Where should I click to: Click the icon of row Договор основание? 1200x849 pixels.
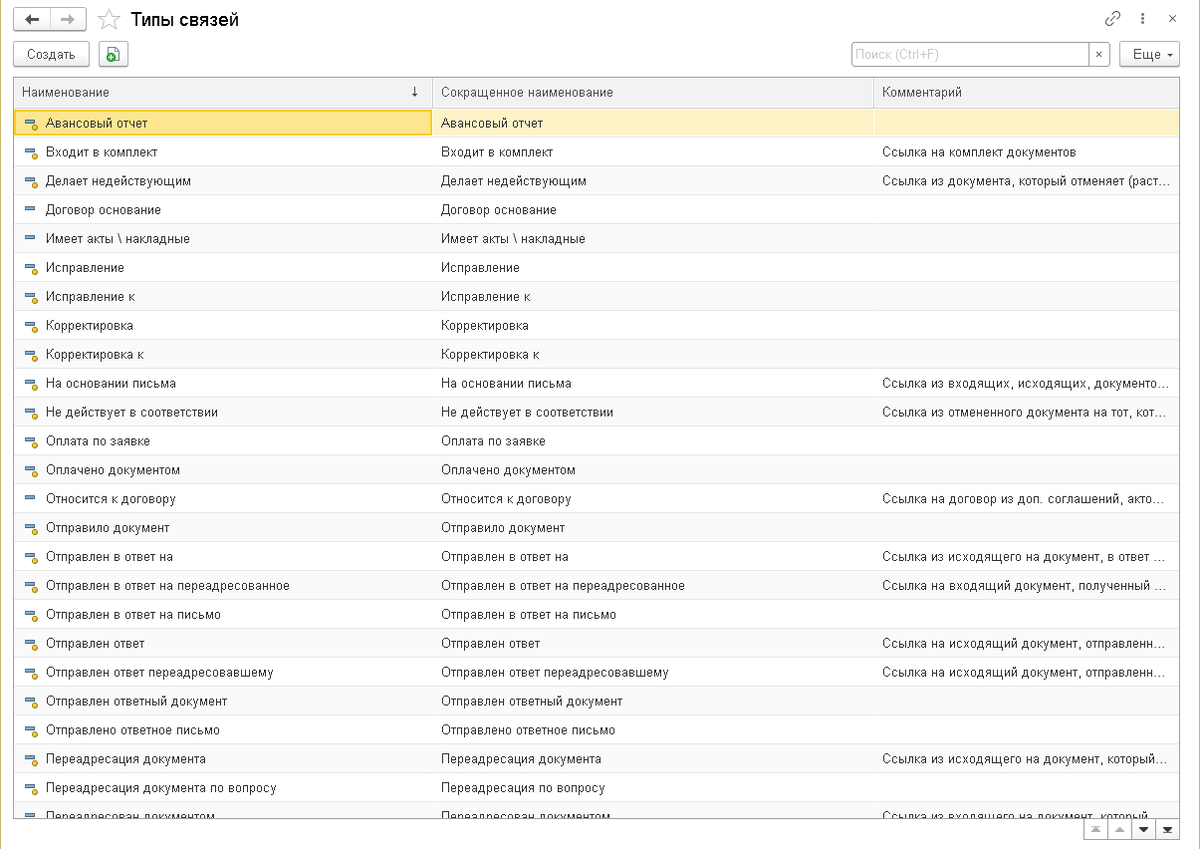coord(31,210)
